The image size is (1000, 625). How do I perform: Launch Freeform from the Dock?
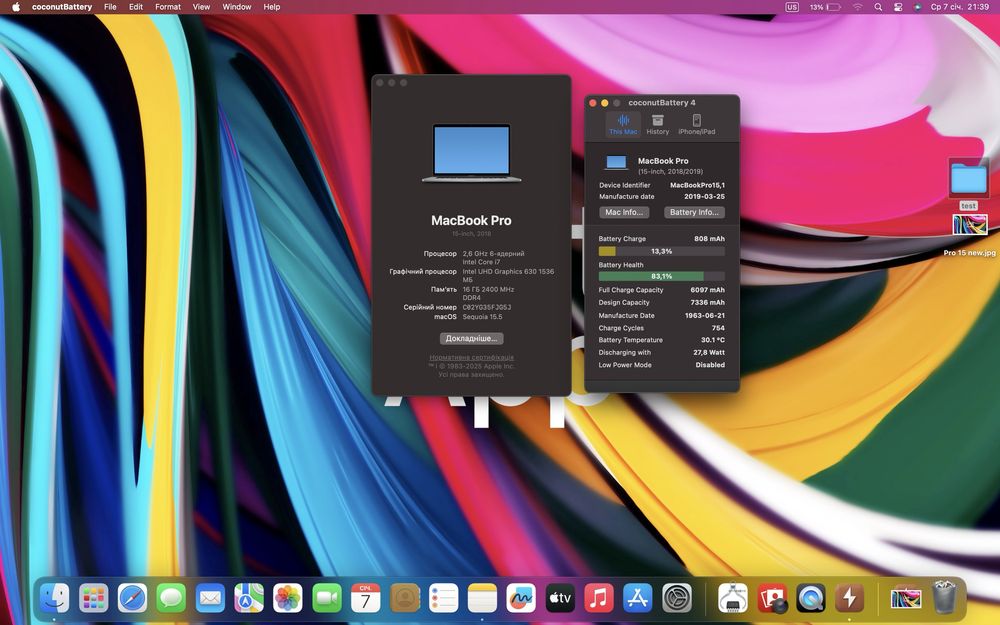click(x=521, y=598)
